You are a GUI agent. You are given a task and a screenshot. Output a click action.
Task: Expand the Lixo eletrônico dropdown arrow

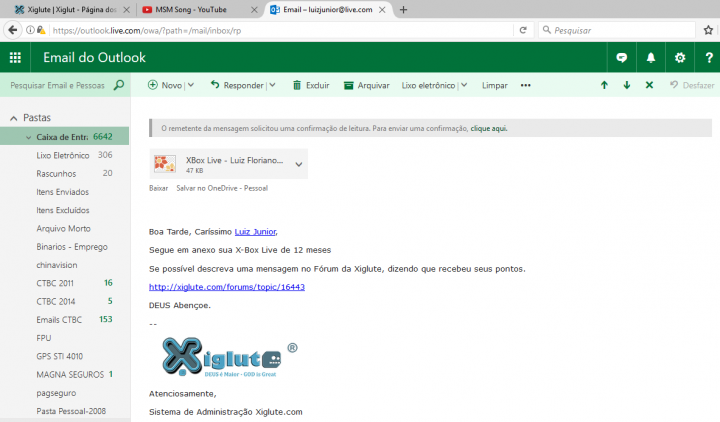[464, 85]
